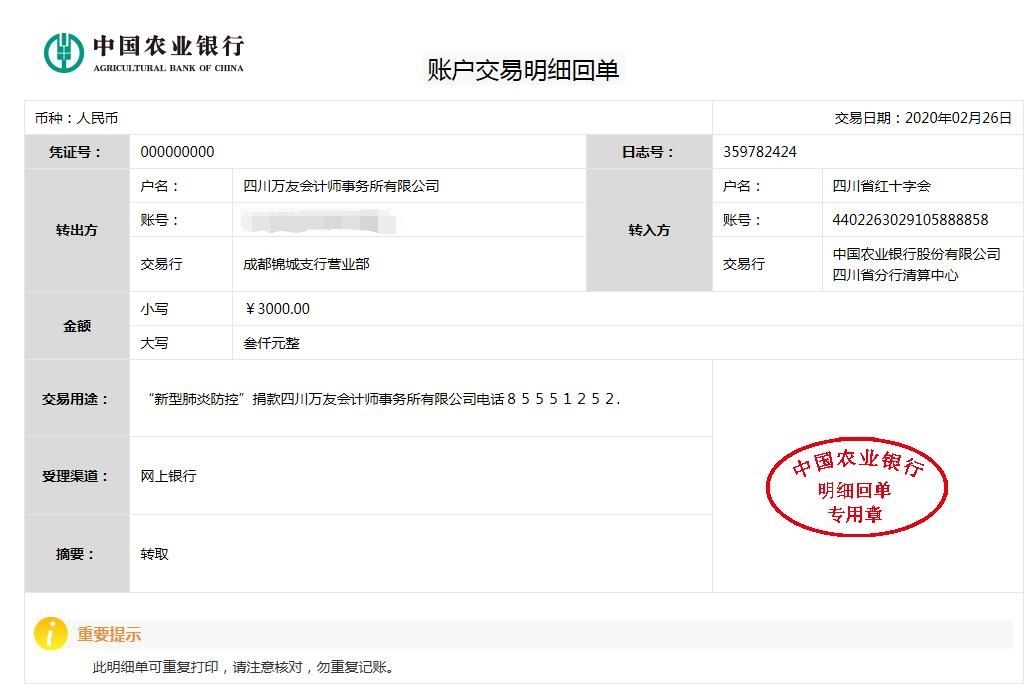Select voucher number 000000000
1028x684 pixels.
(177, 152)
